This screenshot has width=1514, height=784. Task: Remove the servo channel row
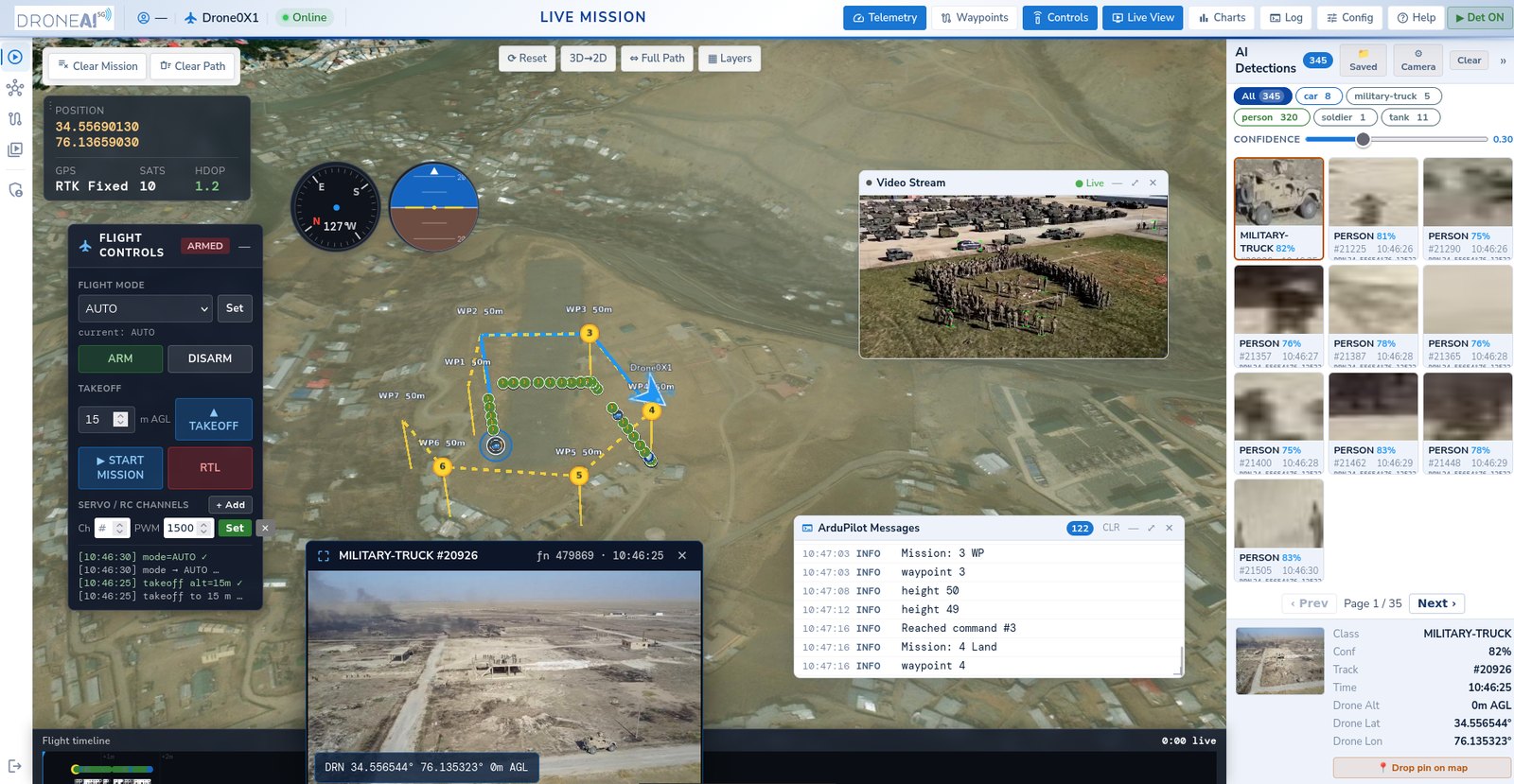[265, 529]
